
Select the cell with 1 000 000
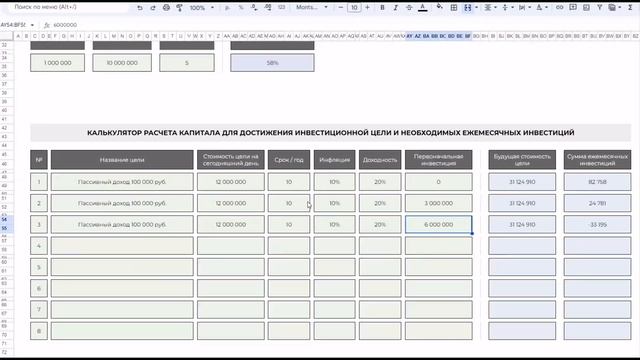click(58, 63)
